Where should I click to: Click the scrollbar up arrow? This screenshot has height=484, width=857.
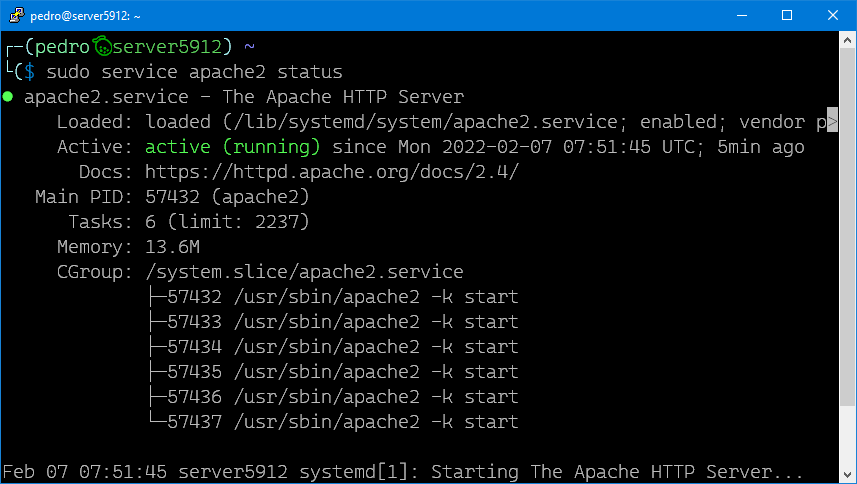[847, 39]
